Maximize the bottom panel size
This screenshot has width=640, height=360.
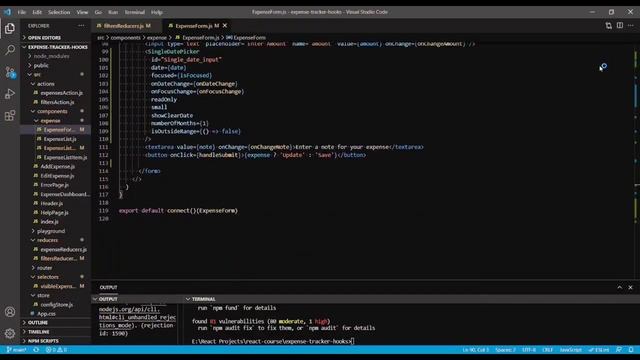point(620,287)
